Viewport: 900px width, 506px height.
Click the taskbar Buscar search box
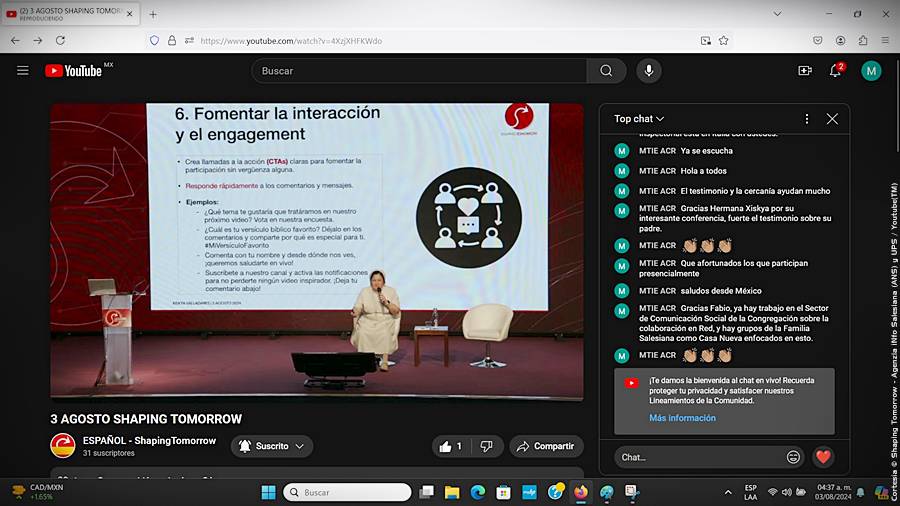point(347,492)
